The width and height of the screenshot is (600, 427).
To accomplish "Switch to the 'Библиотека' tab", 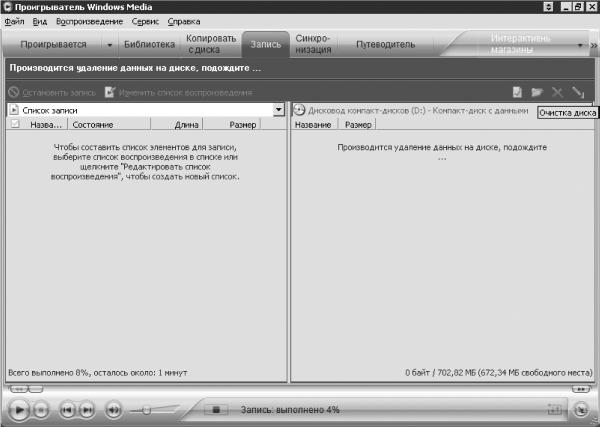I will point(149,44).
